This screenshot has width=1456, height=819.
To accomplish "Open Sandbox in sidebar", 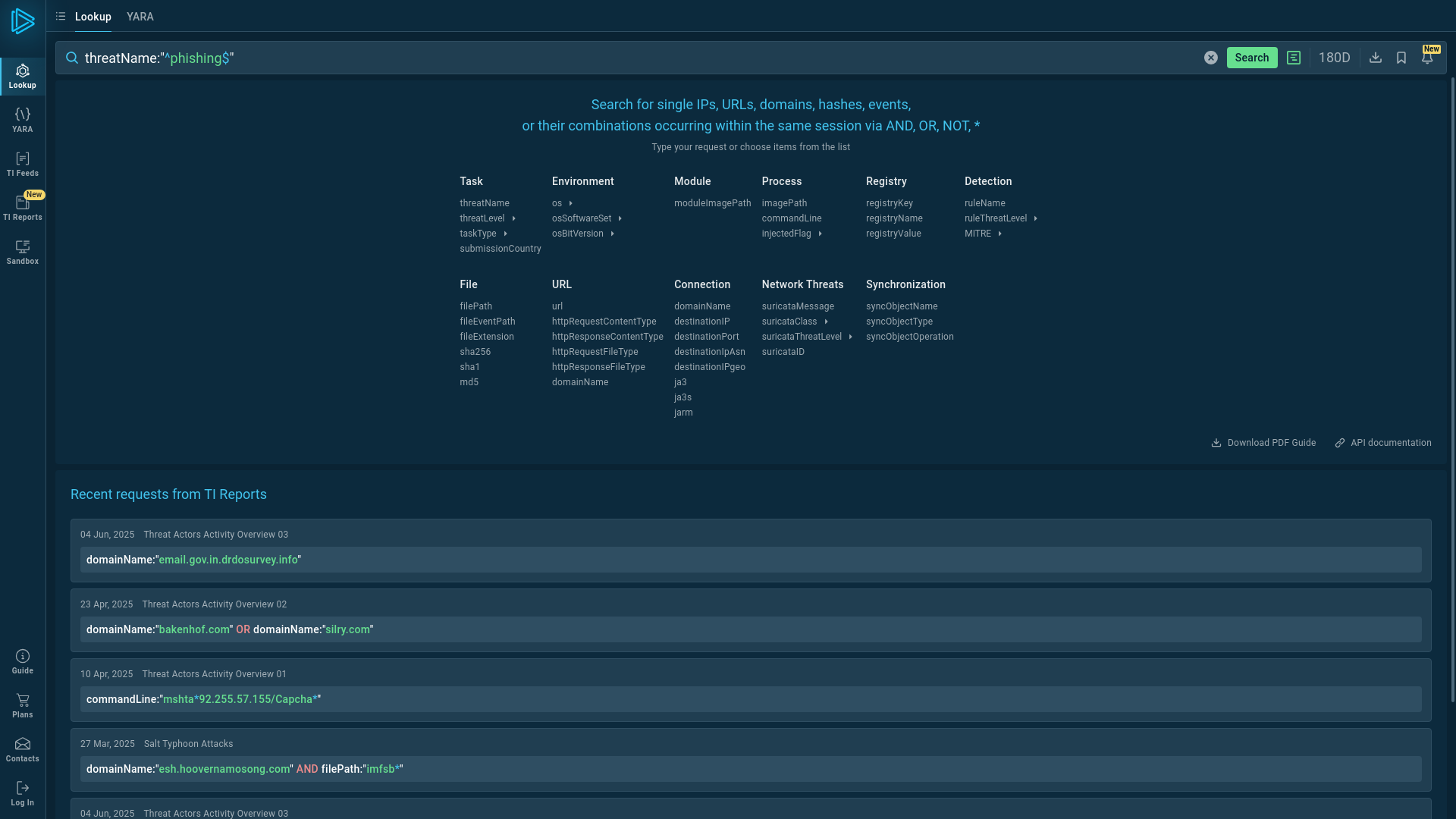I will tap(23, 253).
